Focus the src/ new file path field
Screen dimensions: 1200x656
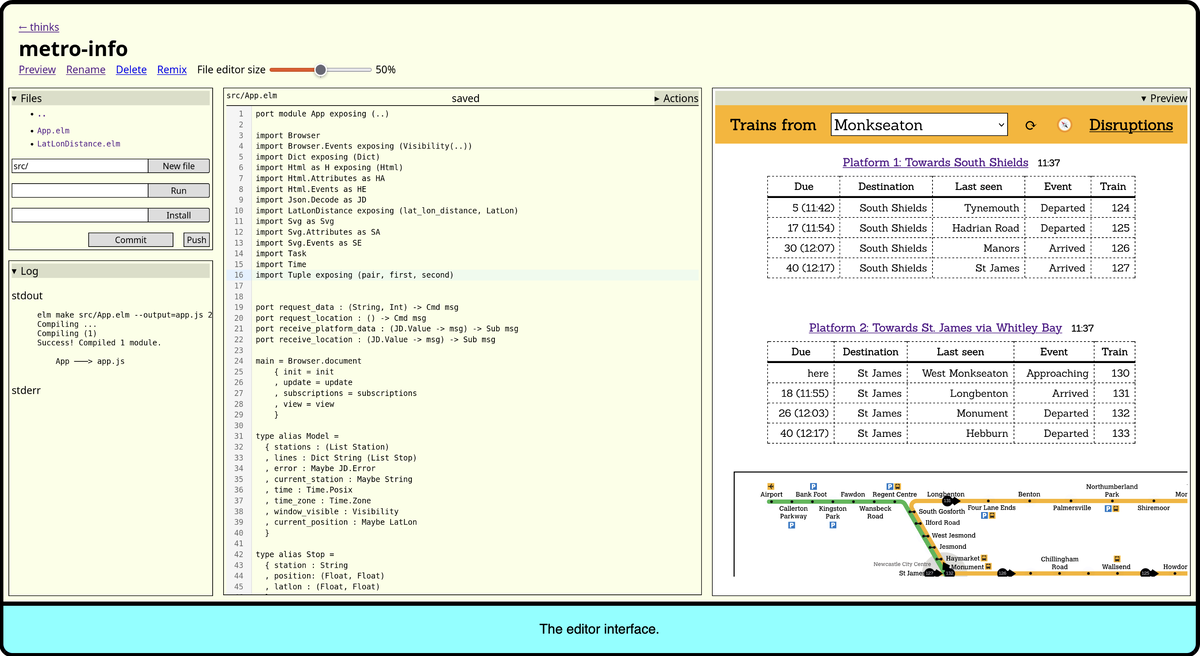[x=80, y=166]
